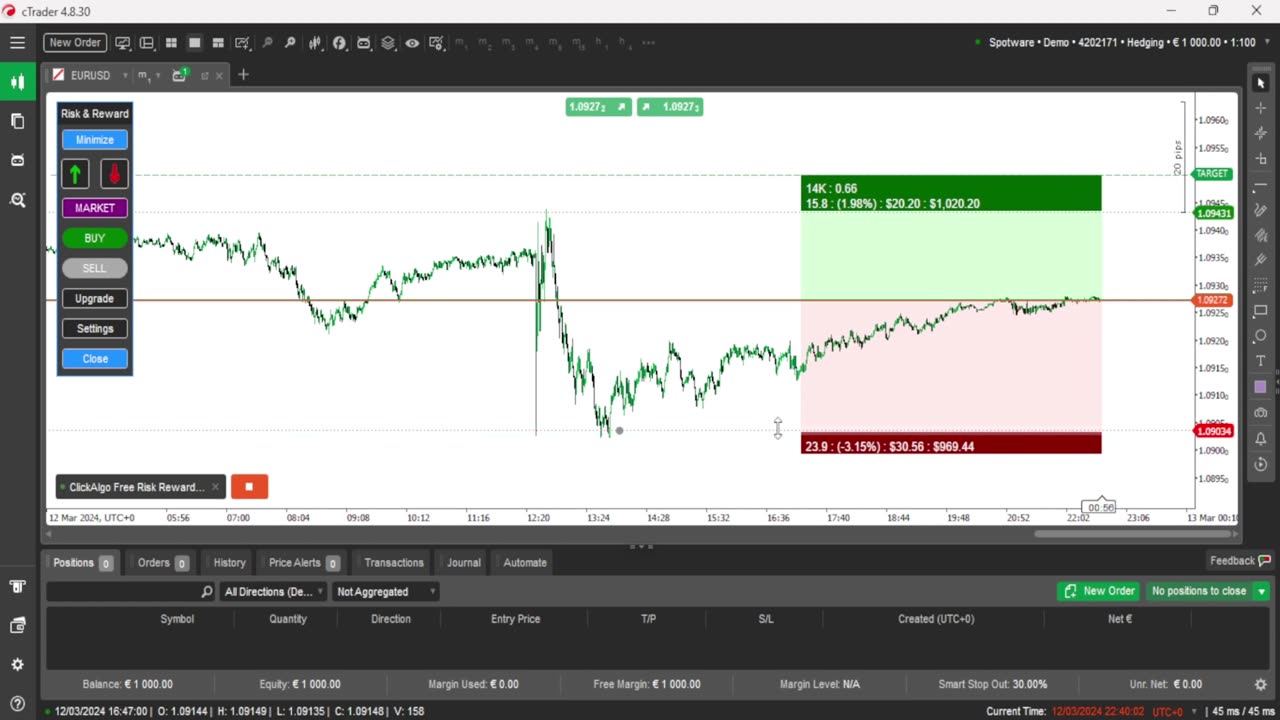The image size is (1280, 720).
Task: Click blue Close button in Risk panel
Action: pos(95,358)
